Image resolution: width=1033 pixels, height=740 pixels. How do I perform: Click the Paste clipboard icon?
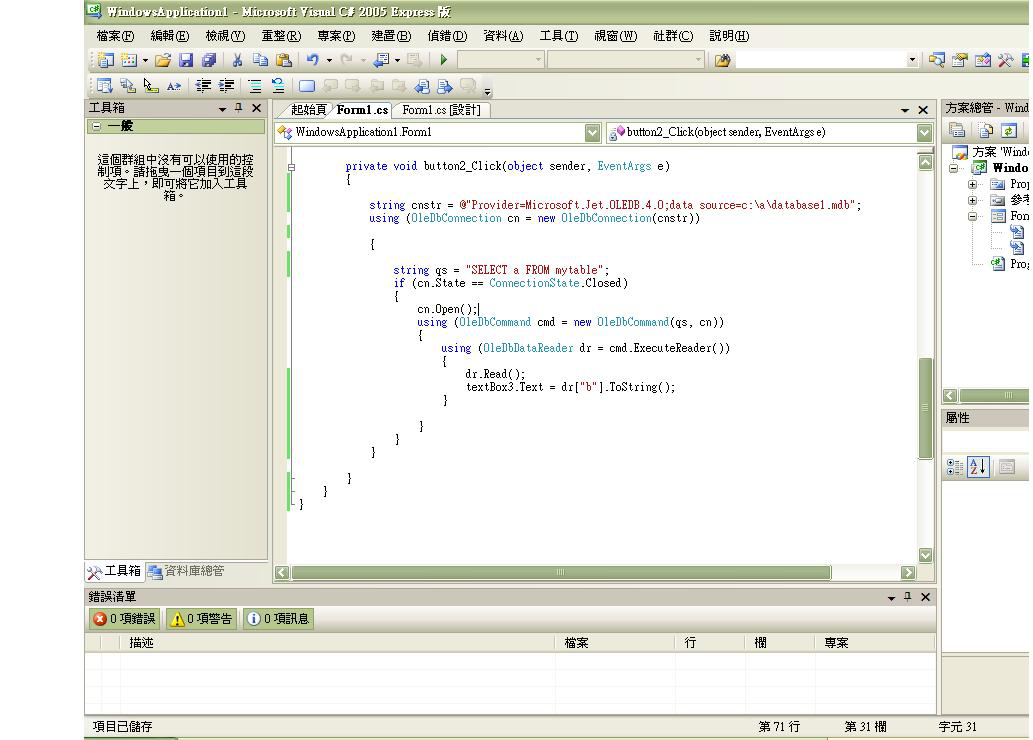[x=284, y=61]
